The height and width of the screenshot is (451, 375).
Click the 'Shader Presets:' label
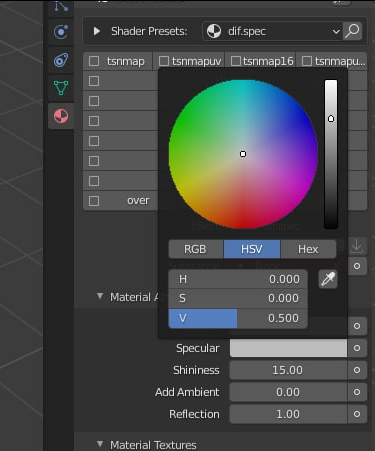pyautogui.click(x=149, y=31)
